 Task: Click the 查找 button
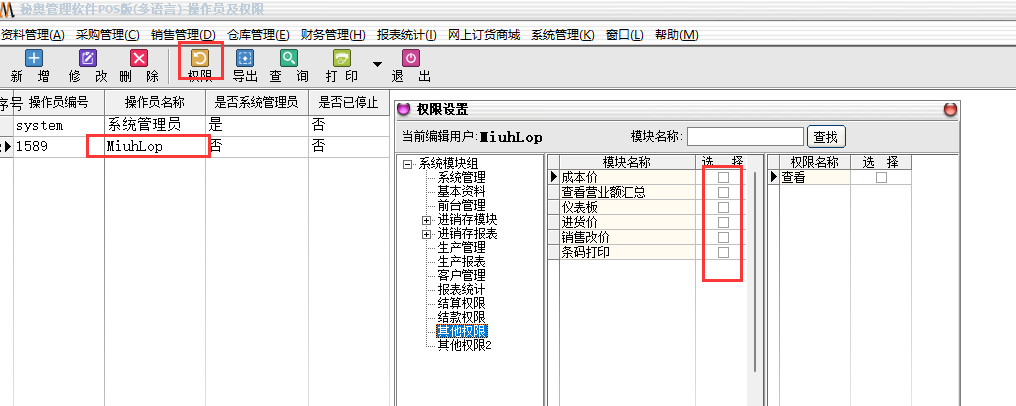point(828,137)
